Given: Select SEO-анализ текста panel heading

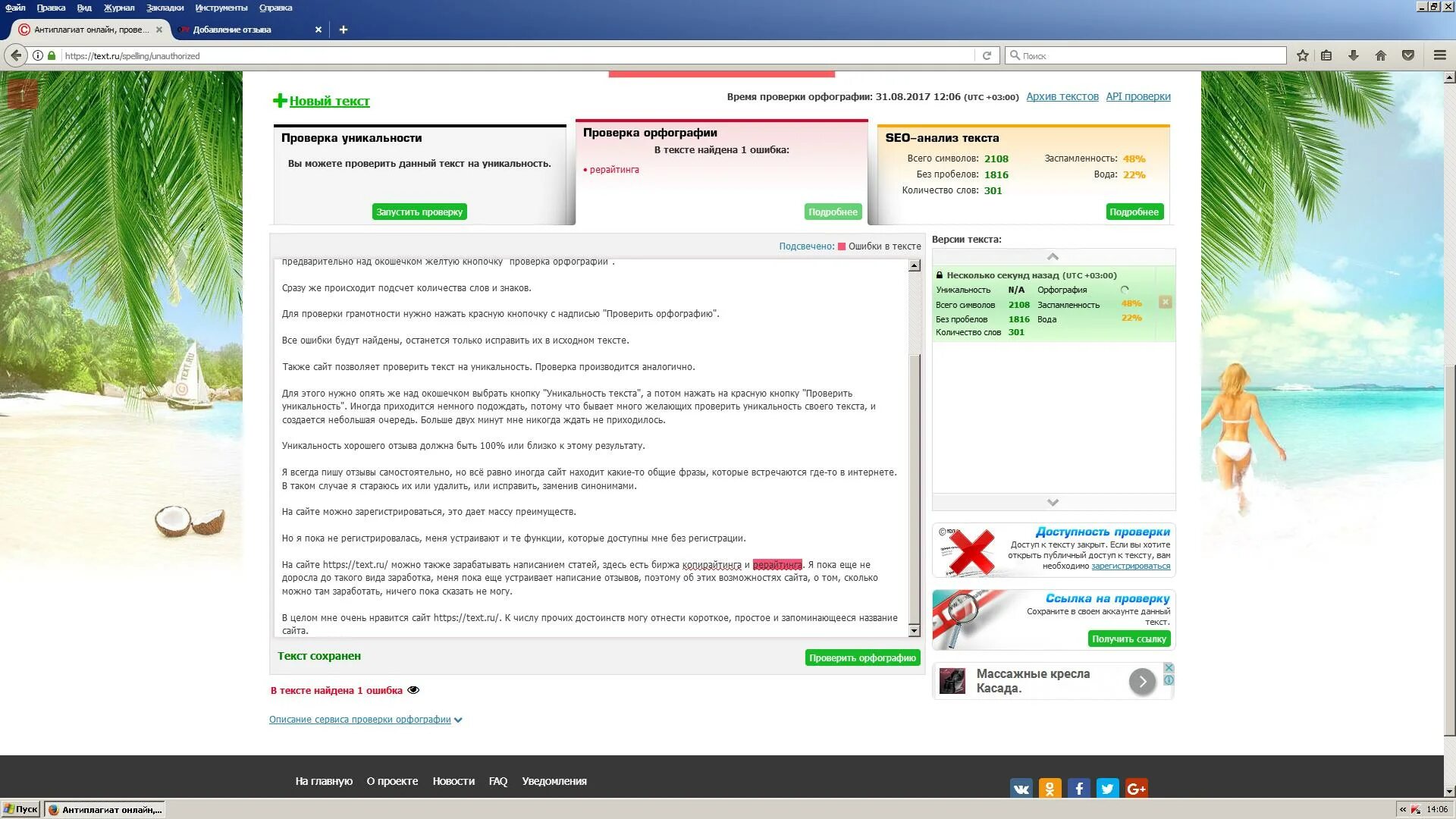Looking at the screenshot, I should (942, 138).
